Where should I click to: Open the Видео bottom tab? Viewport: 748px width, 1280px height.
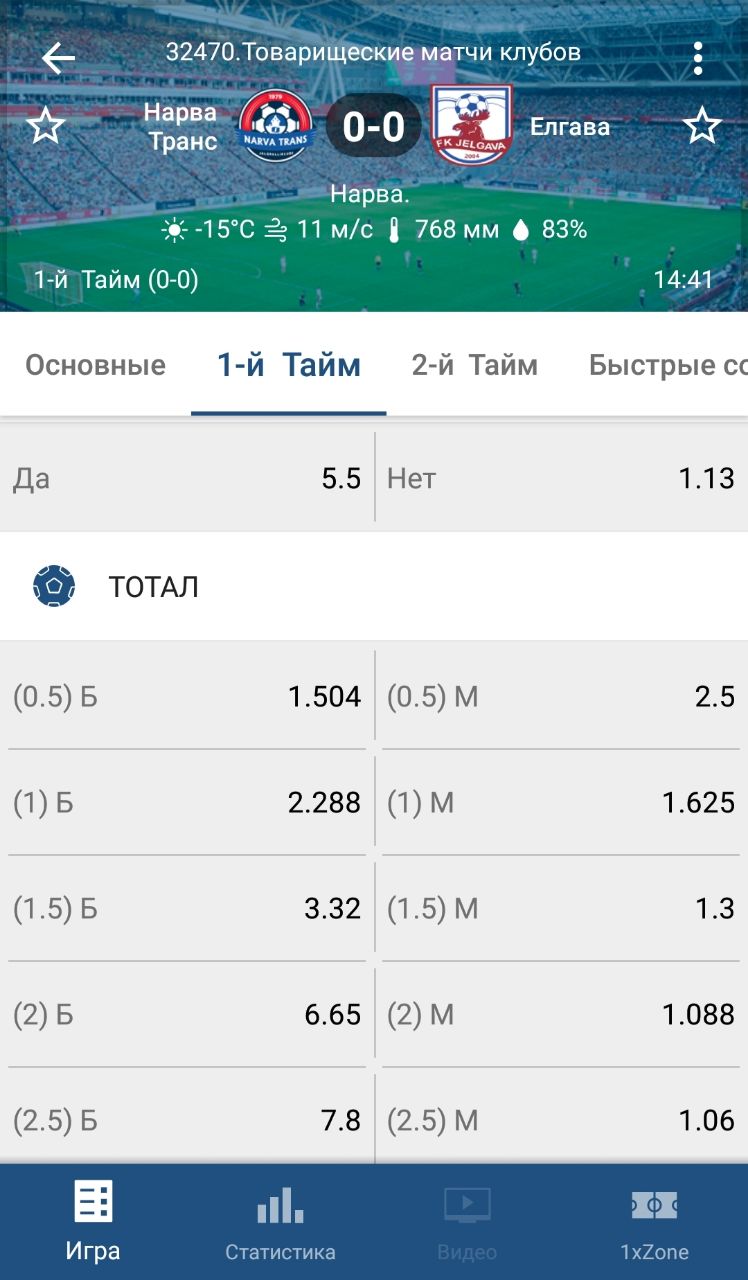467,1220
